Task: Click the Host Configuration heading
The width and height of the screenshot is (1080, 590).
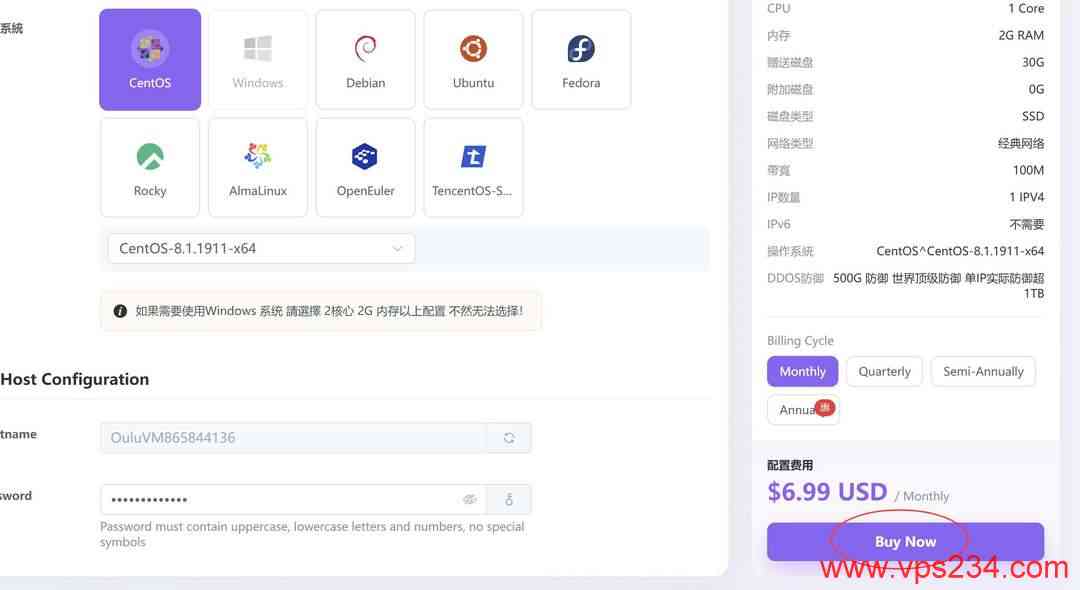Action: [x=74, y=379]
